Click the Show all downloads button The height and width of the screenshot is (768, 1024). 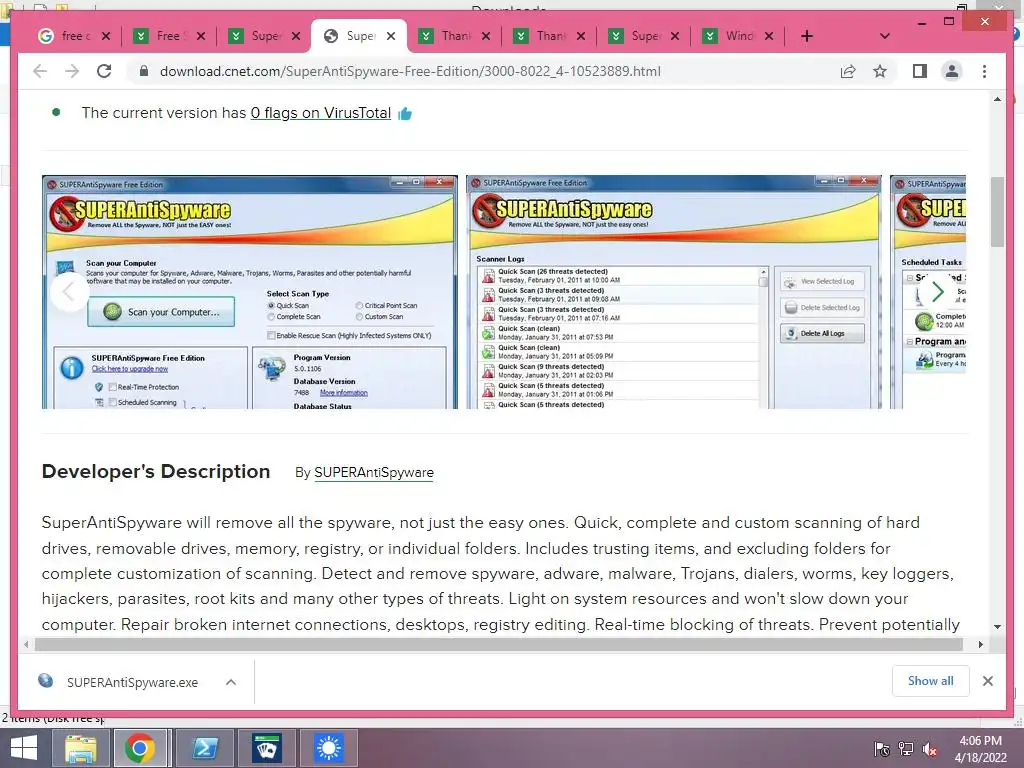click(931, 681)
